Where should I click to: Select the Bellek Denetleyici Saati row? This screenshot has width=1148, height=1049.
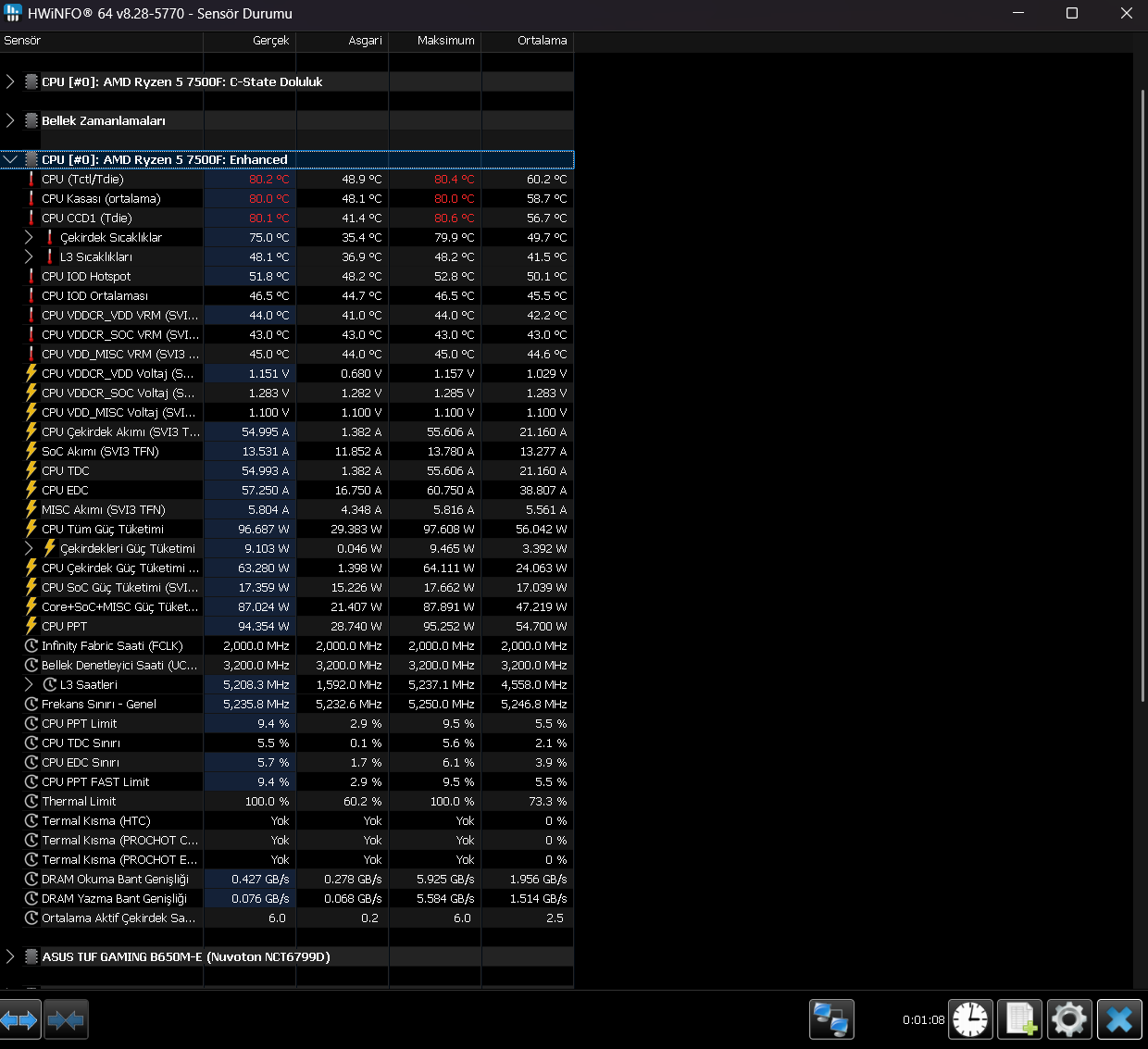click(287, 666)
